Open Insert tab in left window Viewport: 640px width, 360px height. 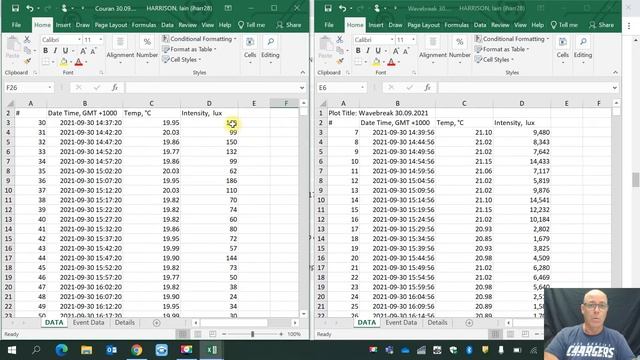[63, 25]
